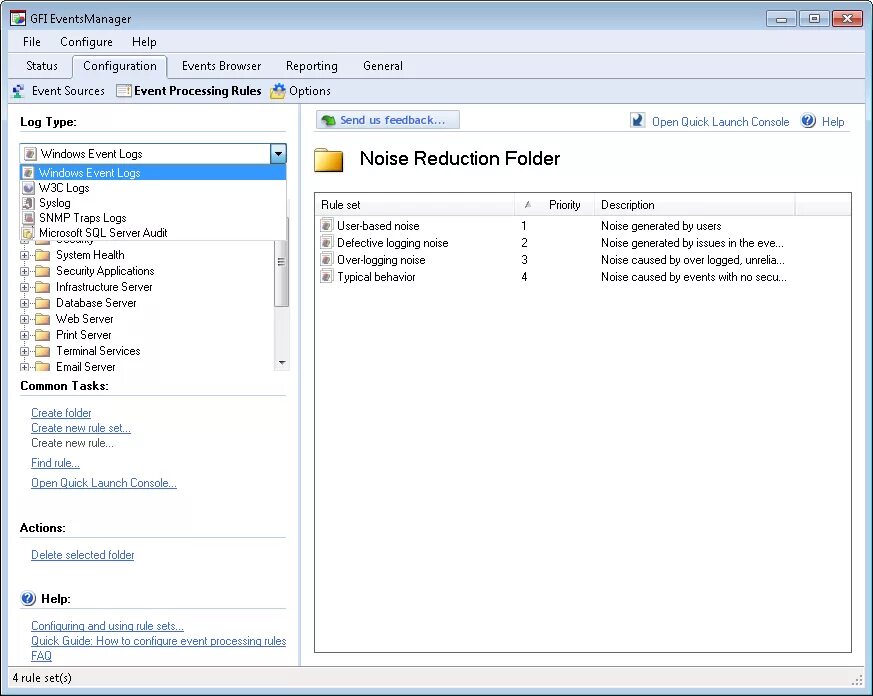Expand the Web Server tree node
This screenshot has height=696, width=873.
point(24,320)
